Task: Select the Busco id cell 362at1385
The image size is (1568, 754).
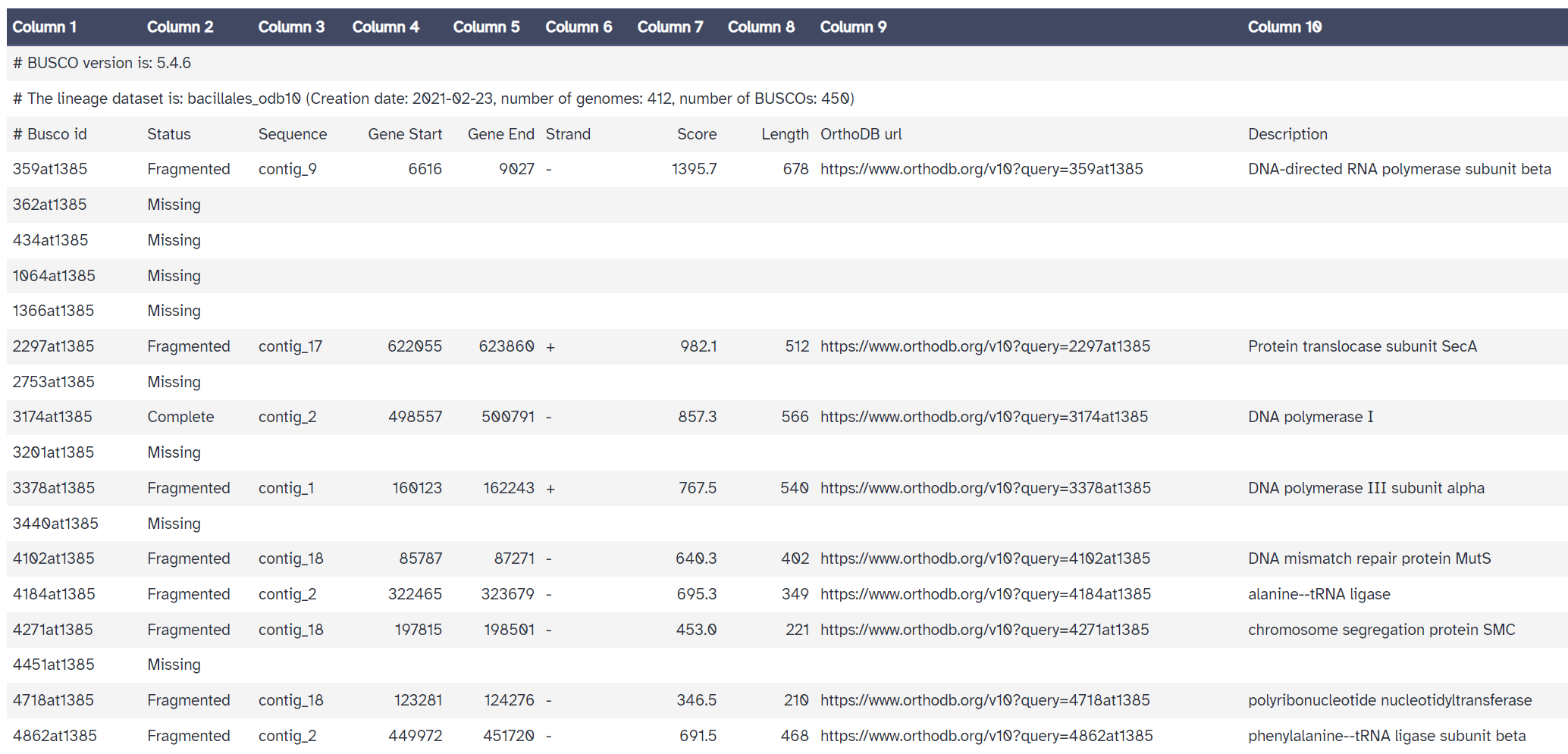Action: point(50,205)
